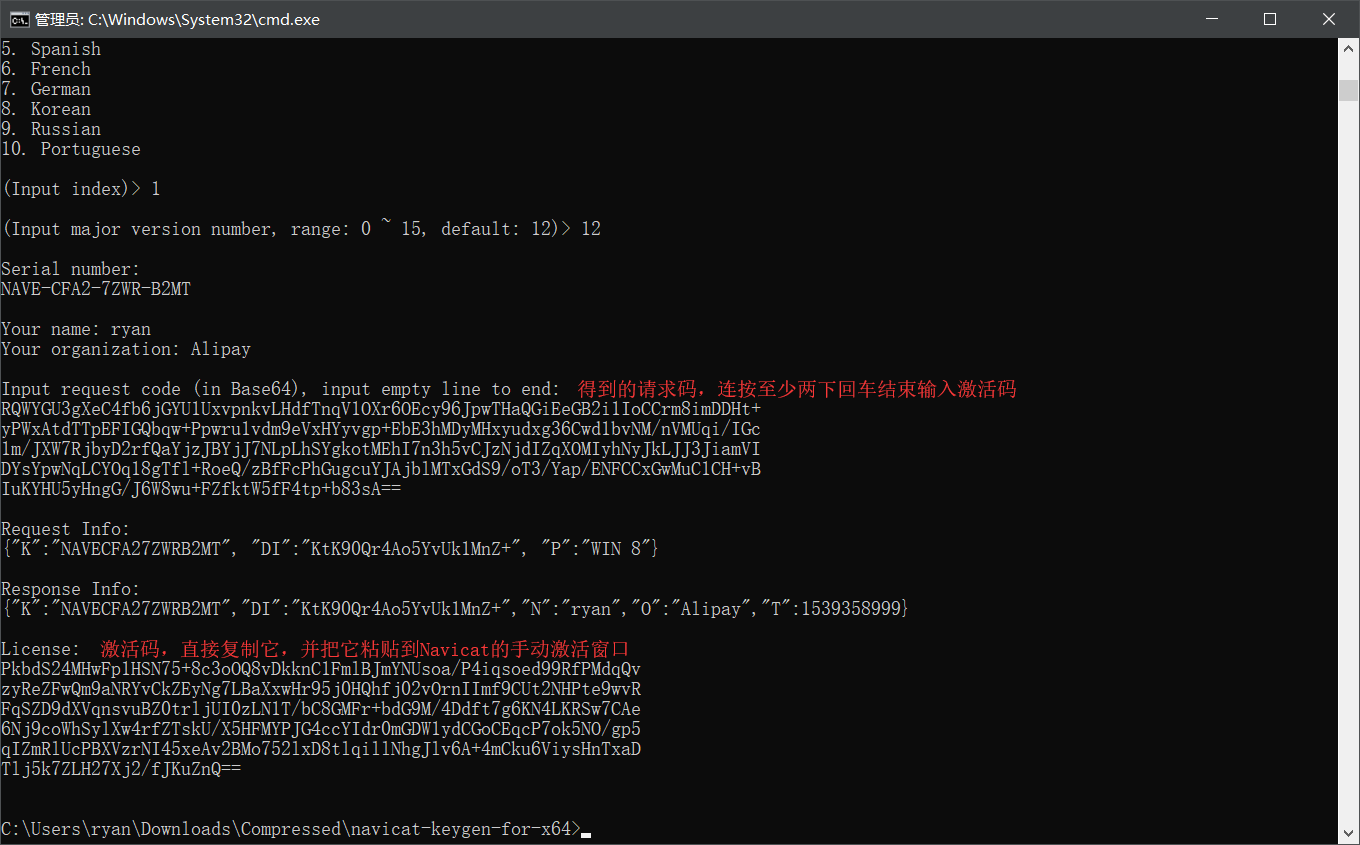Screen dimensions: 1360x845
Task: Click the scrollbar down arrow
Action: (1349, 834)
